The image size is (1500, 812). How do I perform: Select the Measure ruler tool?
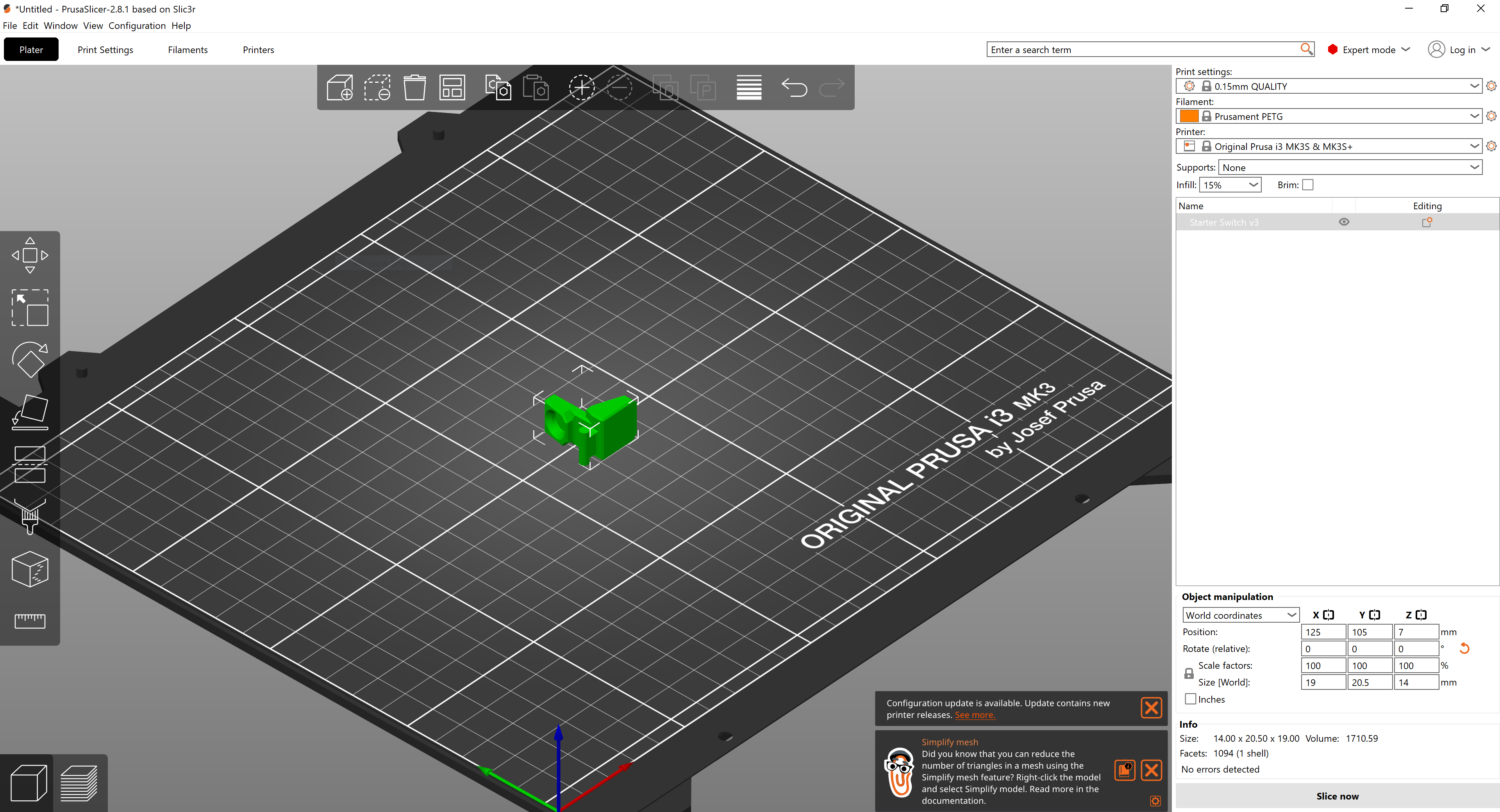click(30, 621)
